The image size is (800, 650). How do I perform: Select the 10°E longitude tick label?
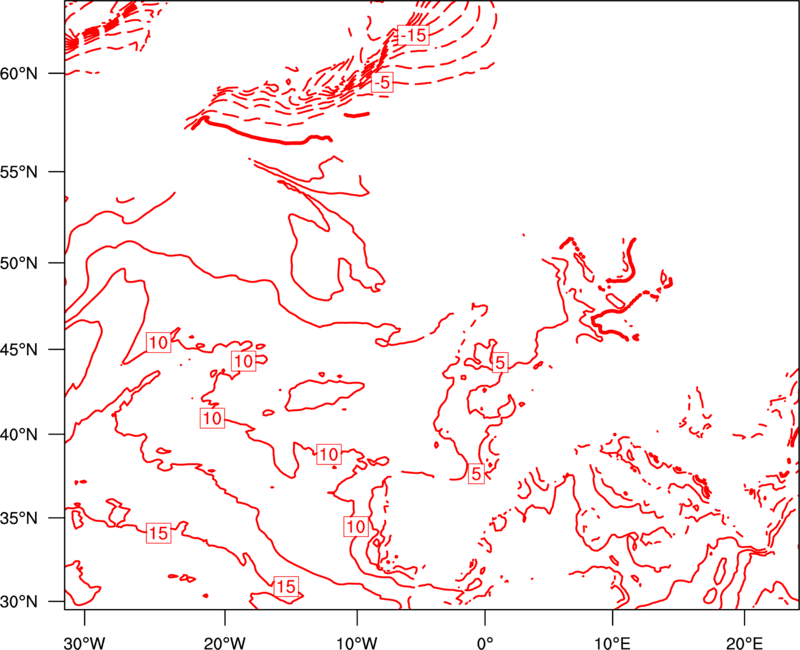[612, 642]
